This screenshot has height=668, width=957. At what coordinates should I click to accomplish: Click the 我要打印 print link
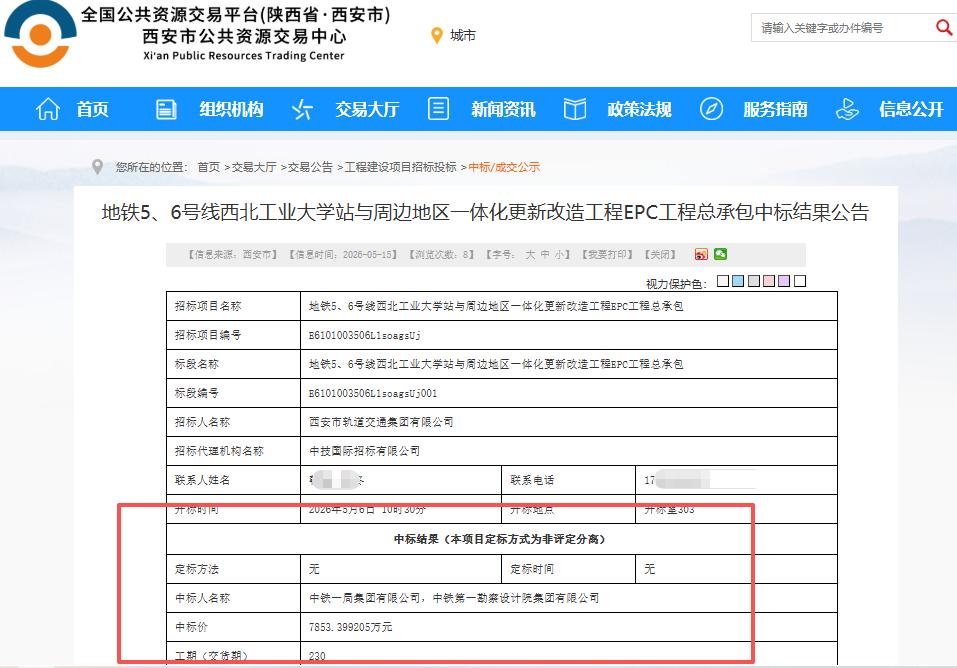pyautogui.click(x=607, y=255)
